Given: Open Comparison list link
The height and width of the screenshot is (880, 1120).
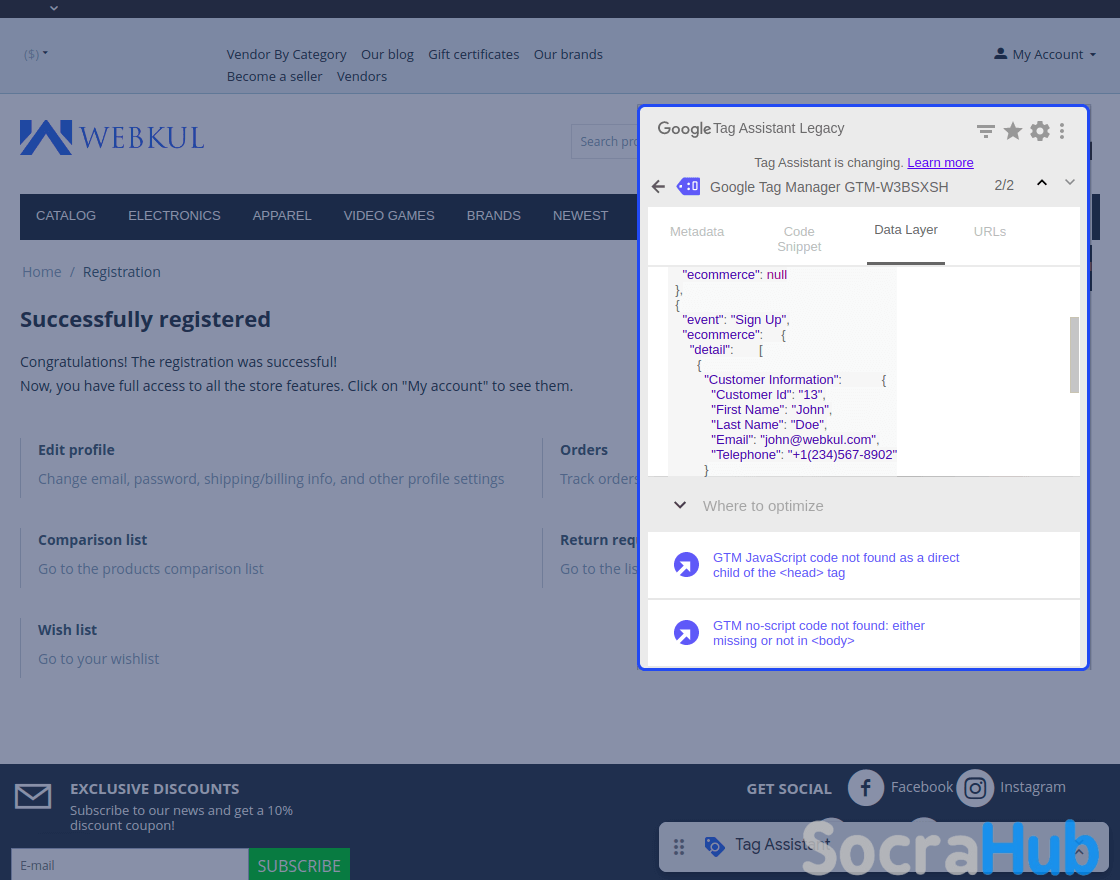Looking at the screenshot, I should 92,540.
